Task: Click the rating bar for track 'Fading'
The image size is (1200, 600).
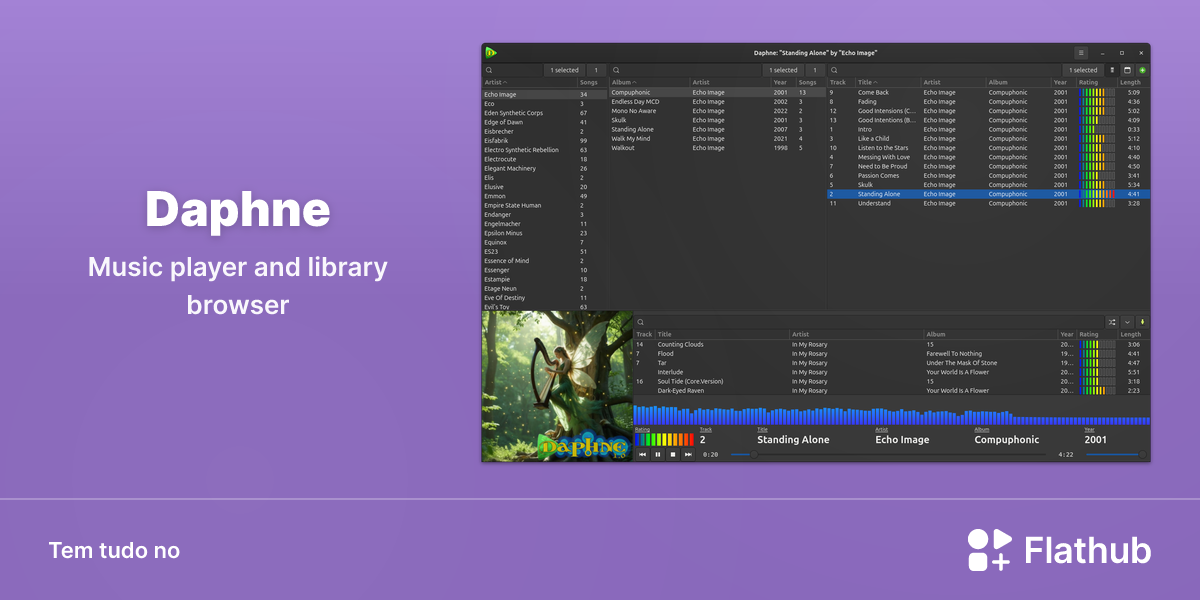Action: coord(1097,101)
